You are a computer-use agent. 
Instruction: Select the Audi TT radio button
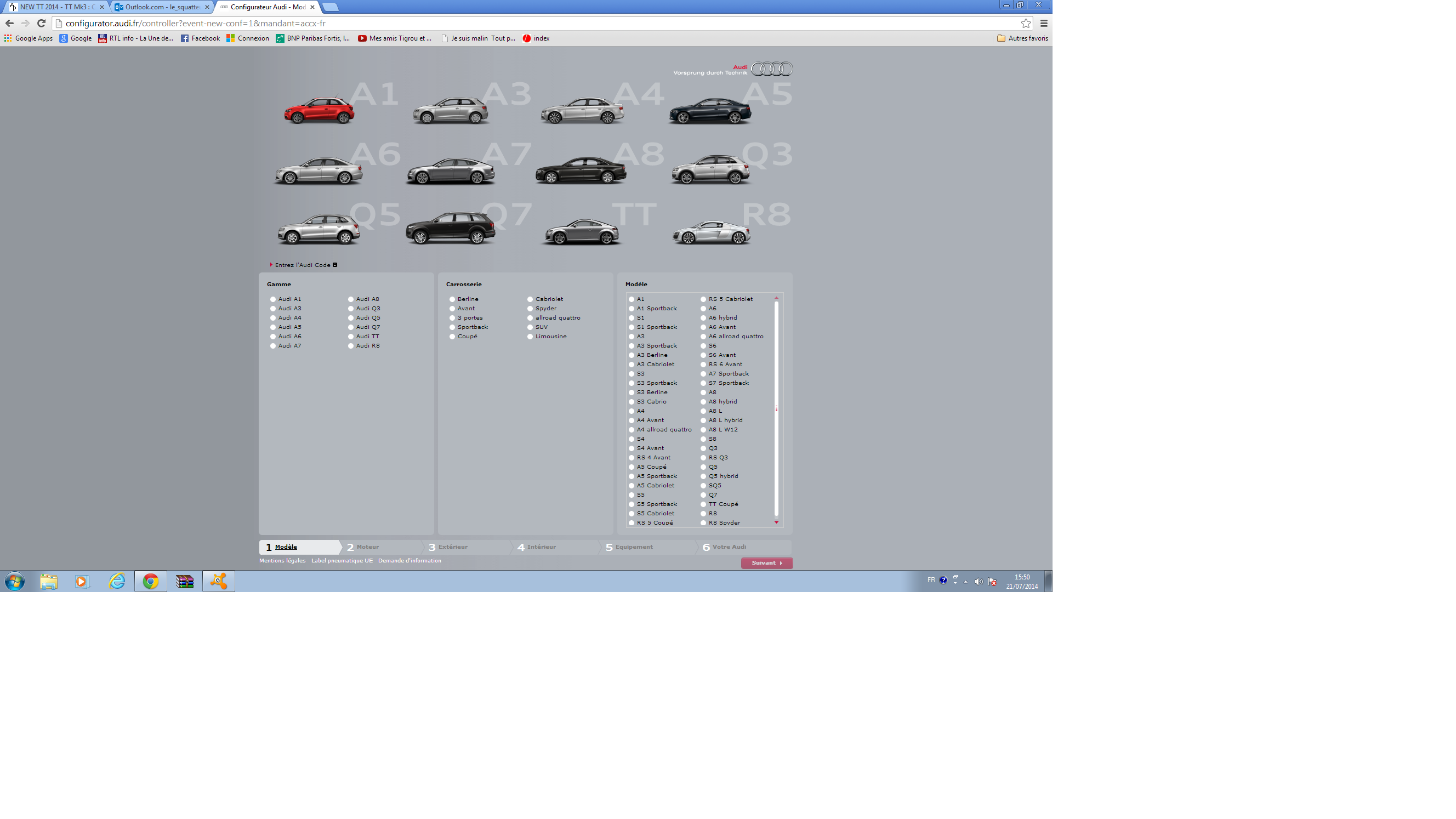click(x=351, y=336)
